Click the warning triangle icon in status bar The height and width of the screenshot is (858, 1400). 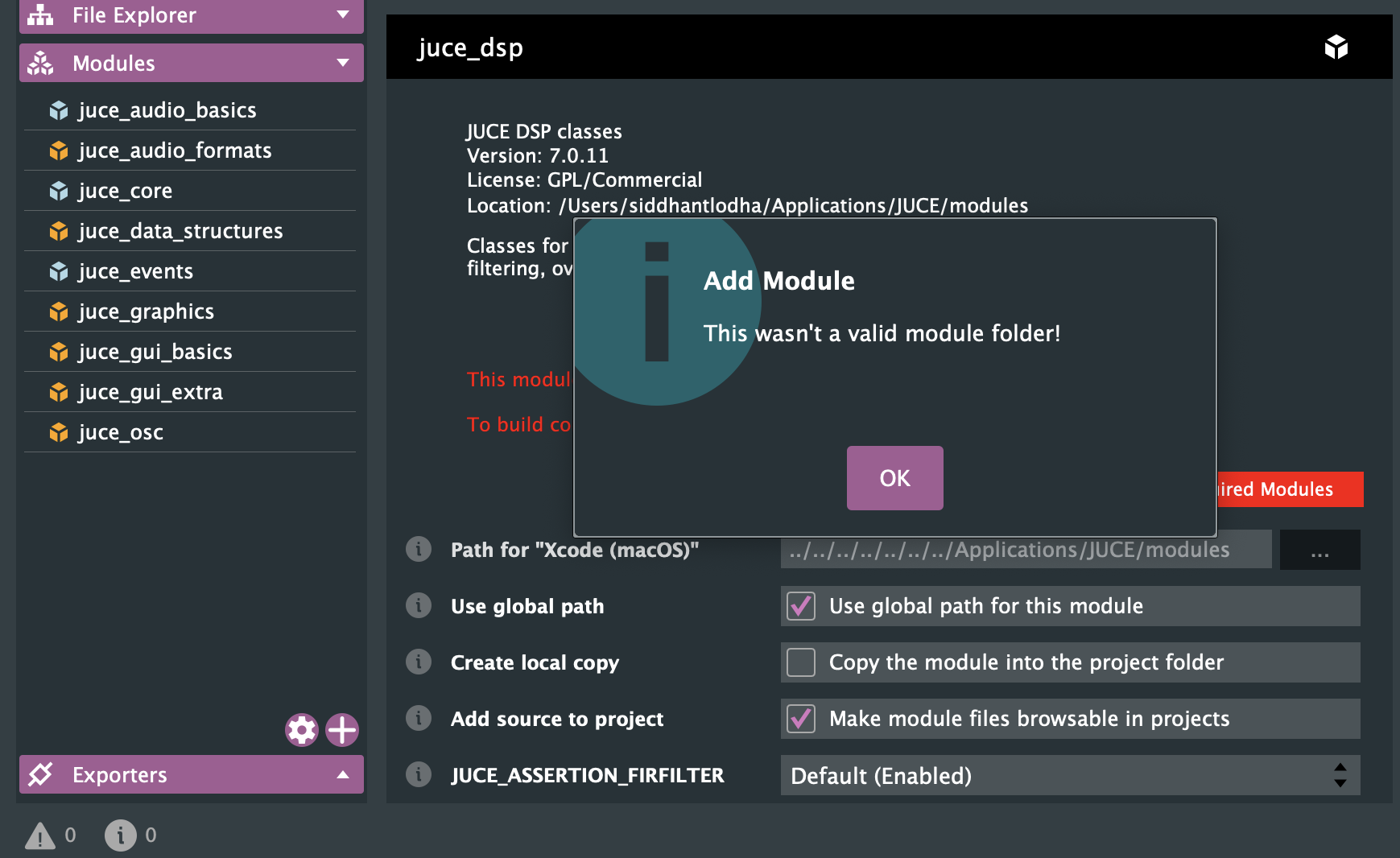tap(40, 835)
